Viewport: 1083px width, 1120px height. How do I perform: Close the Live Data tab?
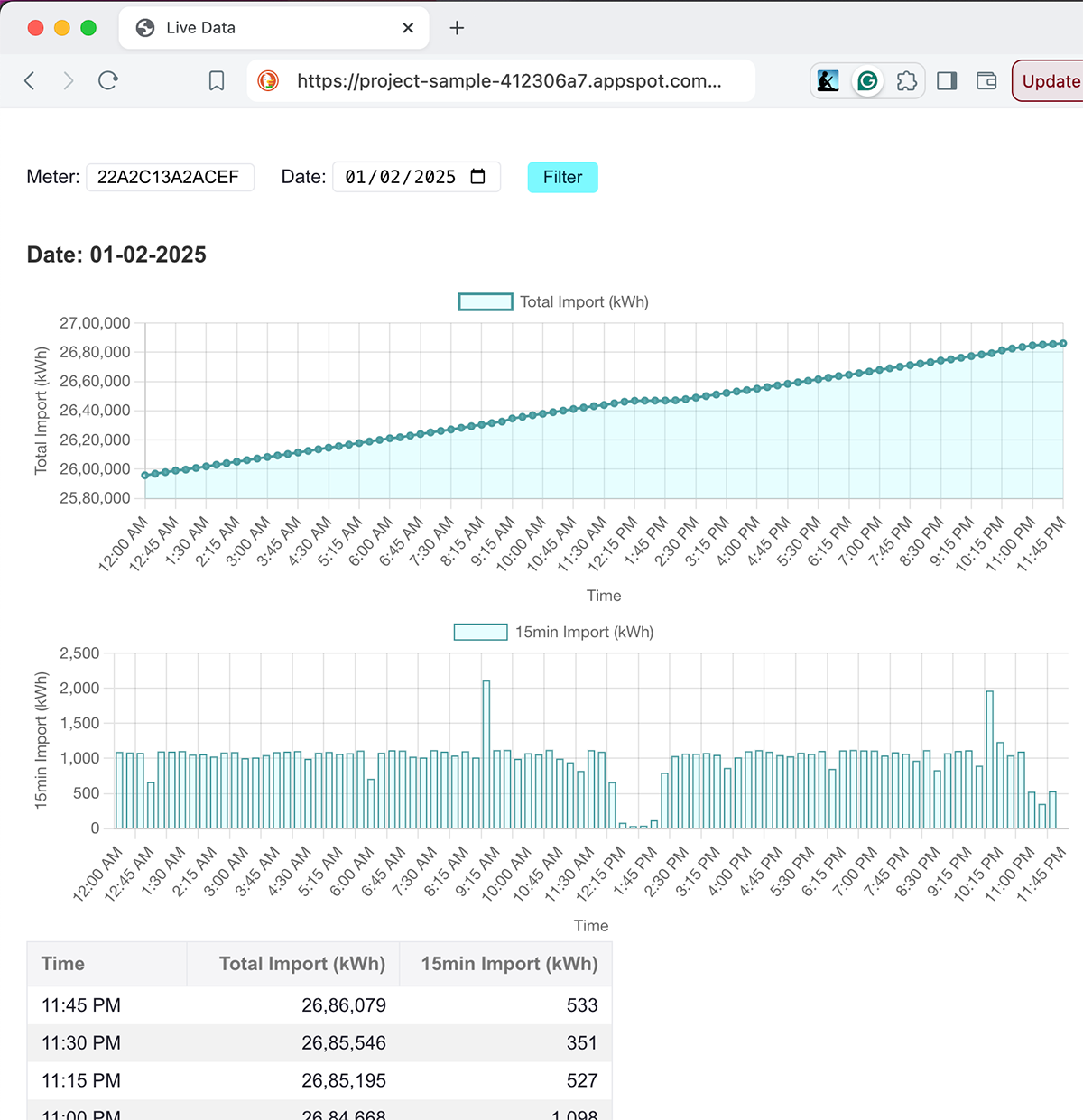408,28
